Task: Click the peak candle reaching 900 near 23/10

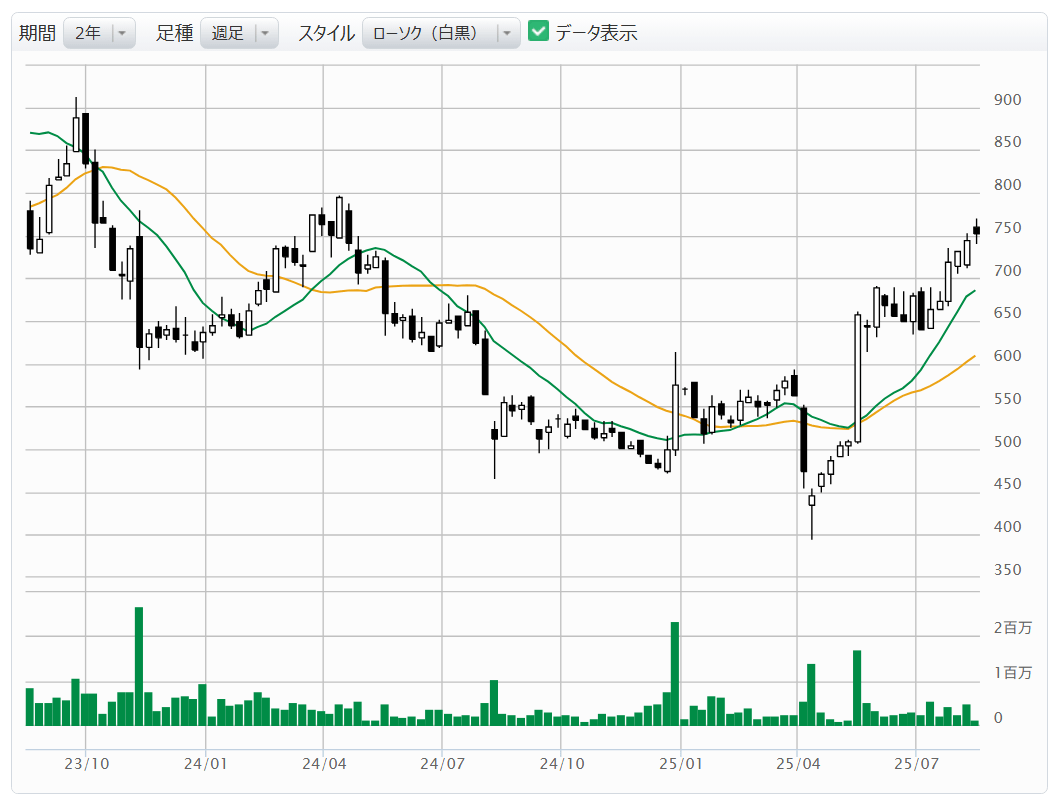Action: tap(76, 133)
